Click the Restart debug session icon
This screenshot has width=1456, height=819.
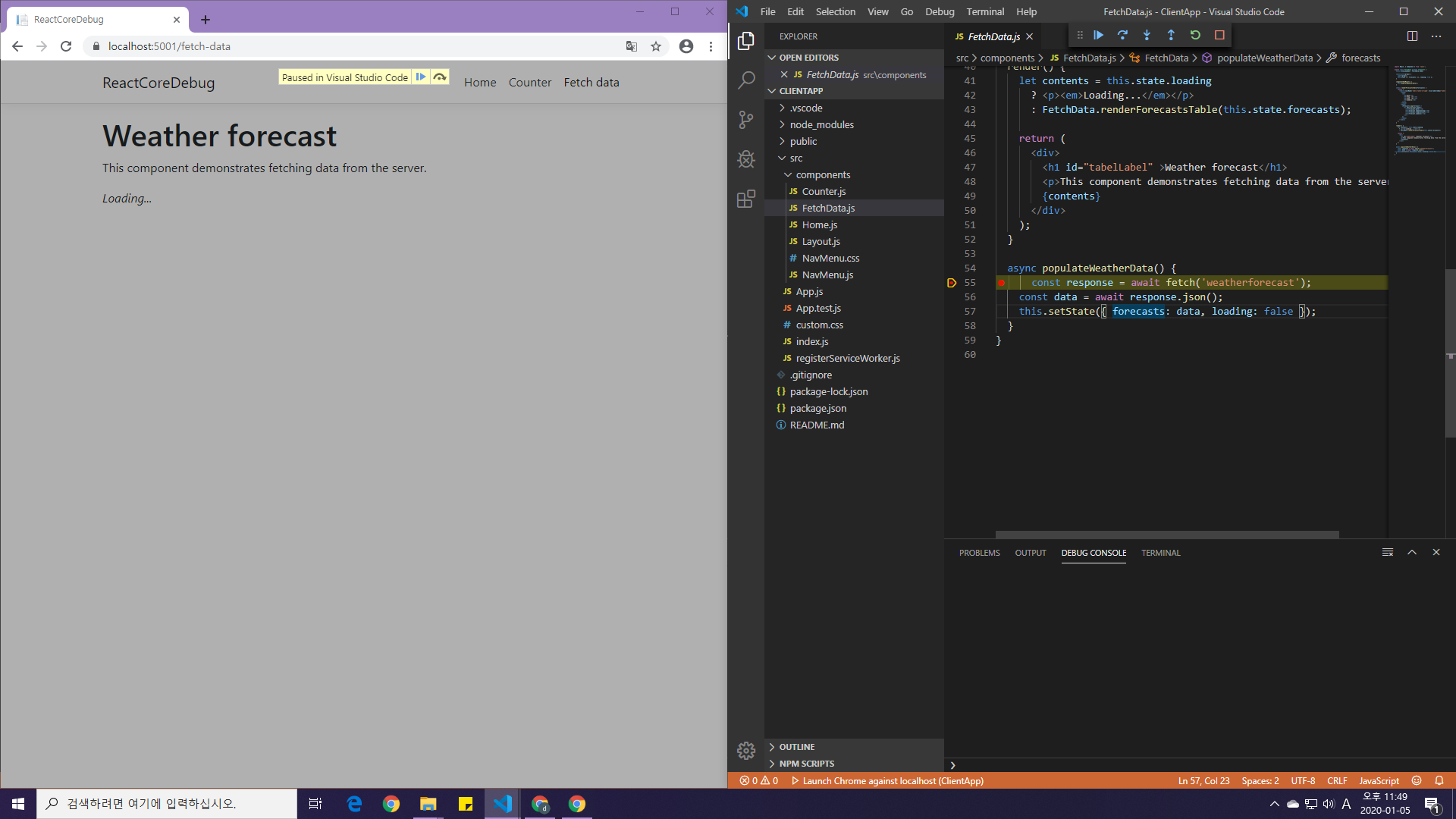[1195, 35]
